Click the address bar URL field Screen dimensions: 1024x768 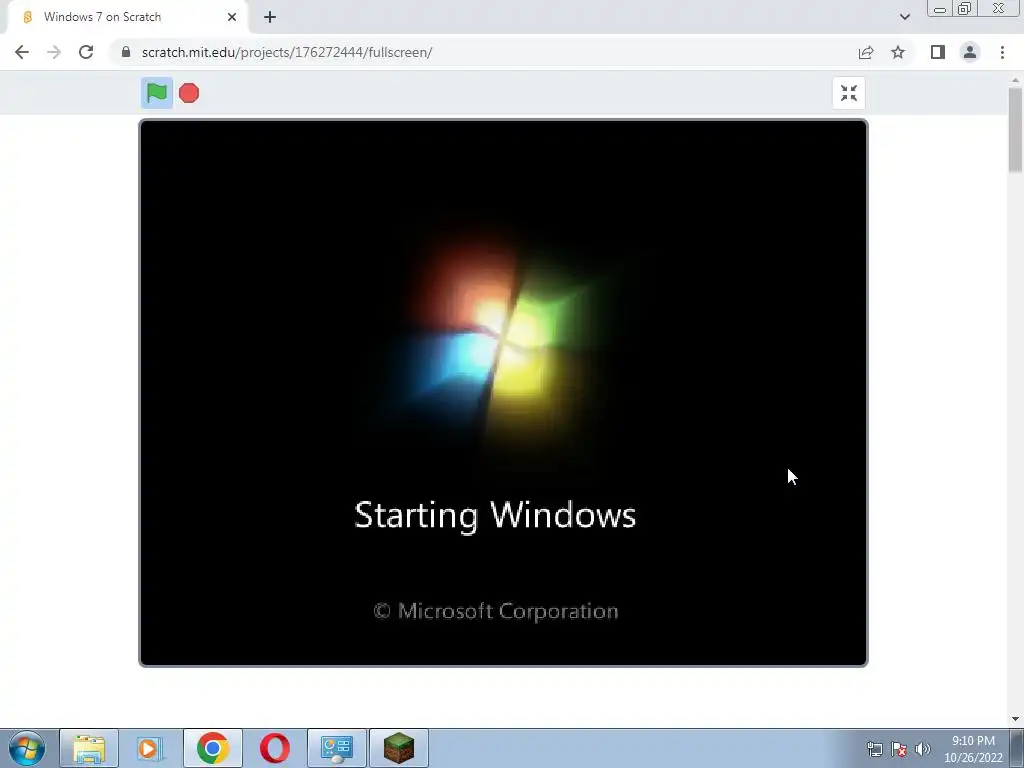click(x=483, y=52)
